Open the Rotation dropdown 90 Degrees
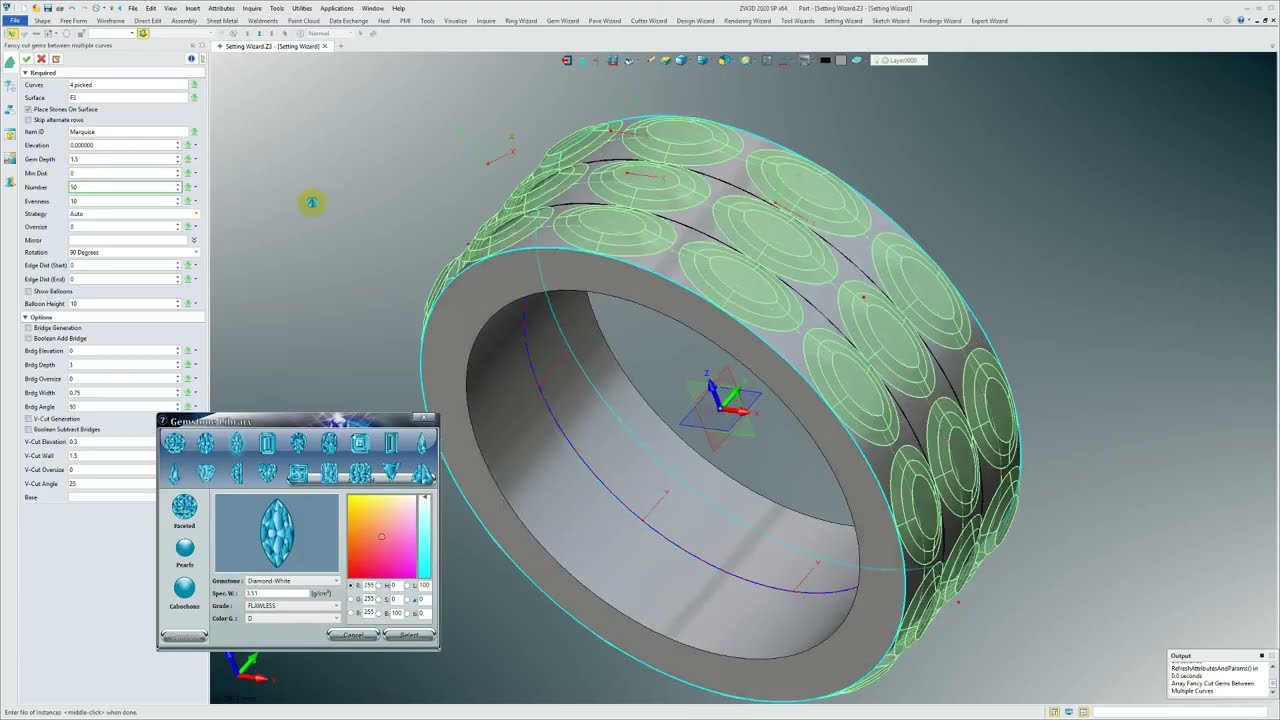This screenshot has height=720, width=1280. tap(133, 252)
